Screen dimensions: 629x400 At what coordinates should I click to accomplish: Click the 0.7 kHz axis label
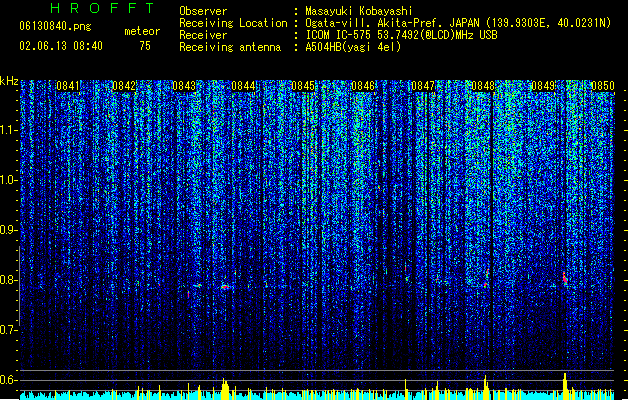pyautogui.click(x=9, y=330)
